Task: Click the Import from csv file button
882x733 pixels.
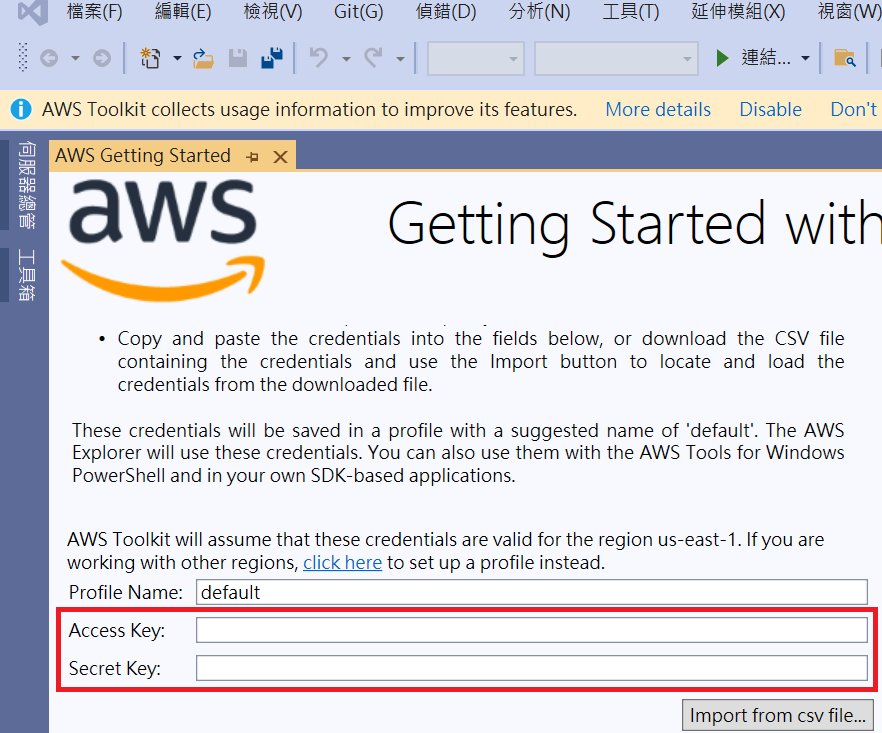Action: click(777, 715)
